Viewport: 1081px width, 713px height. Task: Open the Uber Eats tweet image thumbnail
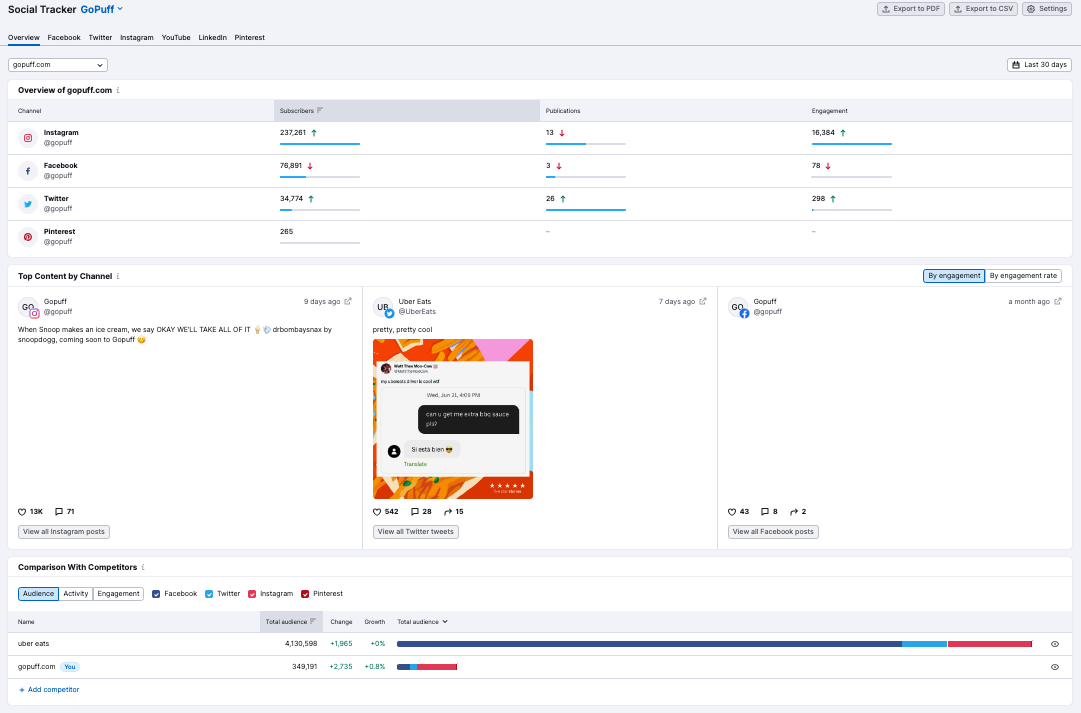[453, 419]
